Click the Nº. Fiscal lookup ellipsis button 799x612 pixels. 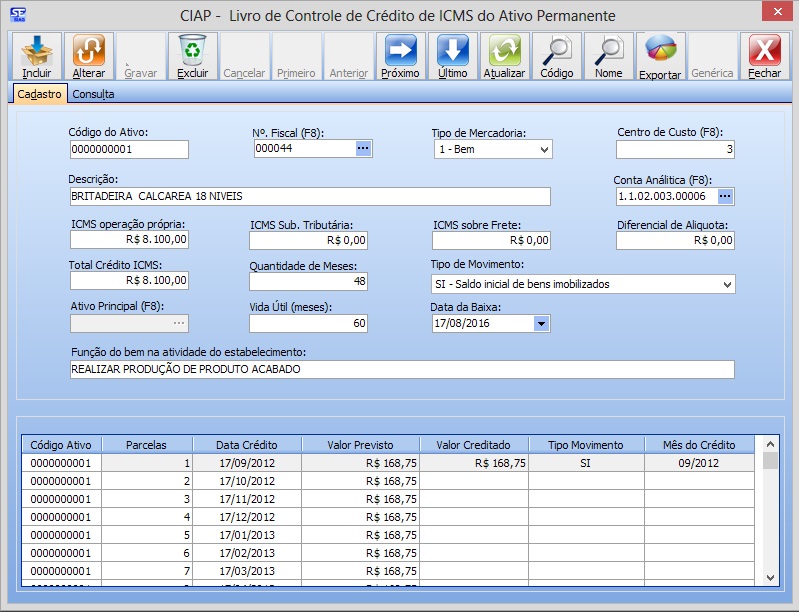362,148
